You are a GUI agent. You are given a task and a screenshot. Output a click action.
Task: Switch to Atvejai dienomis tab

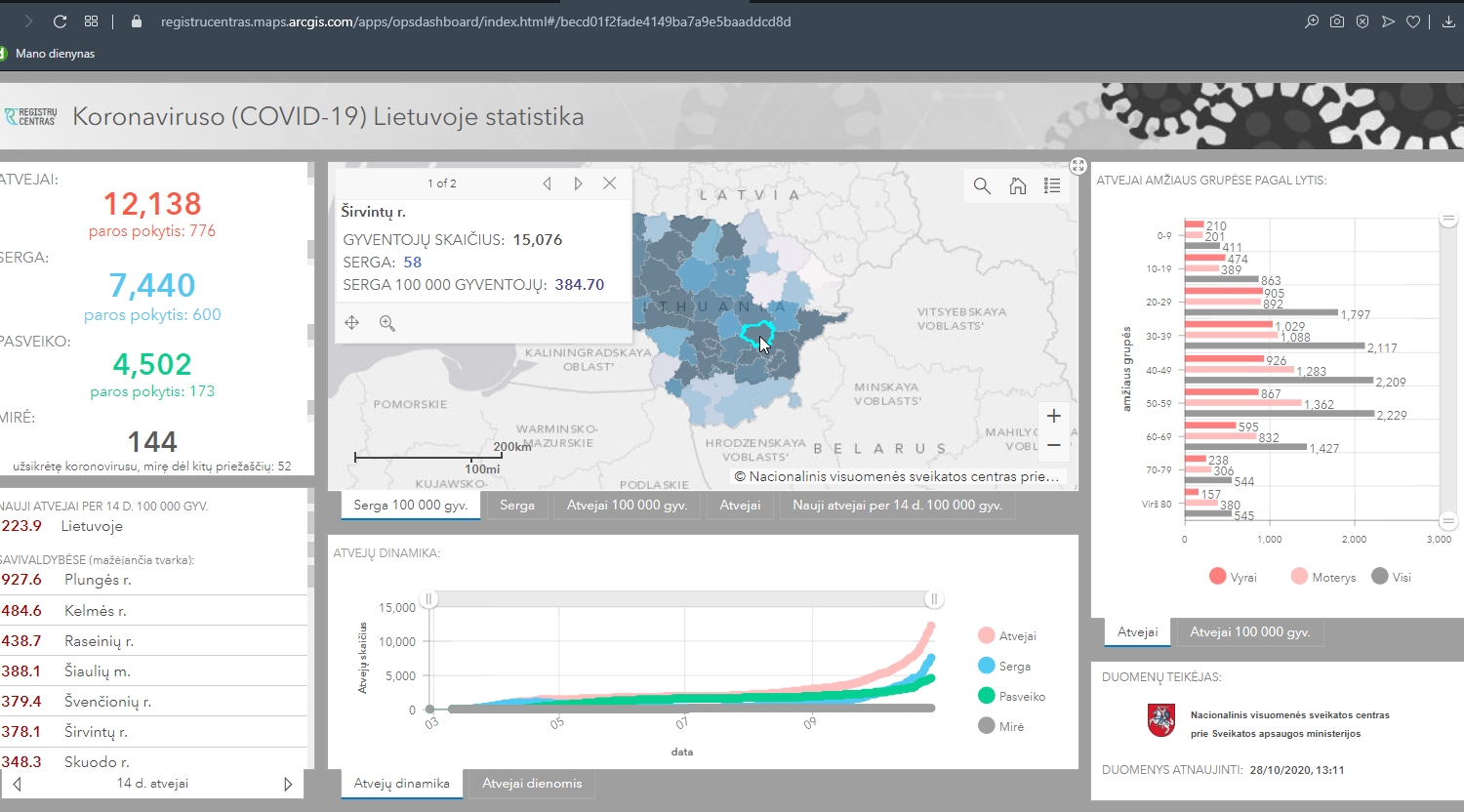click(532, 784)
